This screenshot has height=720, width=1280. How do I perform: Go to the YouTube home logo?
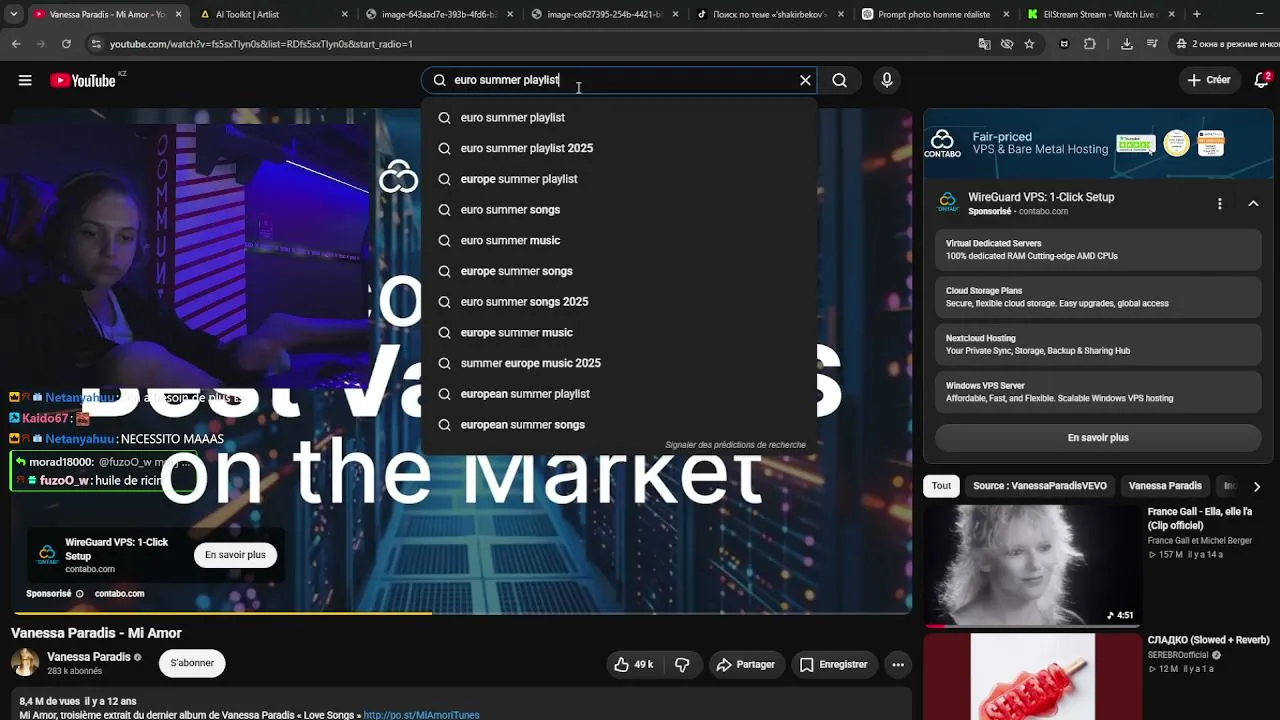point(83,80)
